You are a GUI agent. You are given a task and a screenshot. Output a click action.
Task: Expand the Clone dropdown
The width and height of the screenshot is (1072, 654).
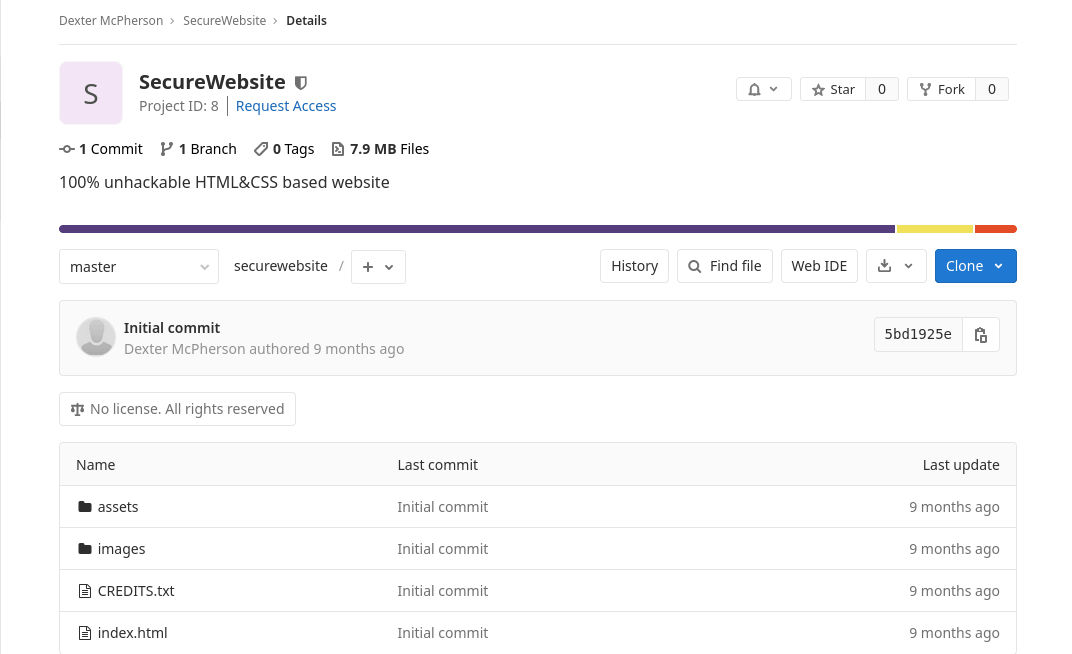(975, 266)
